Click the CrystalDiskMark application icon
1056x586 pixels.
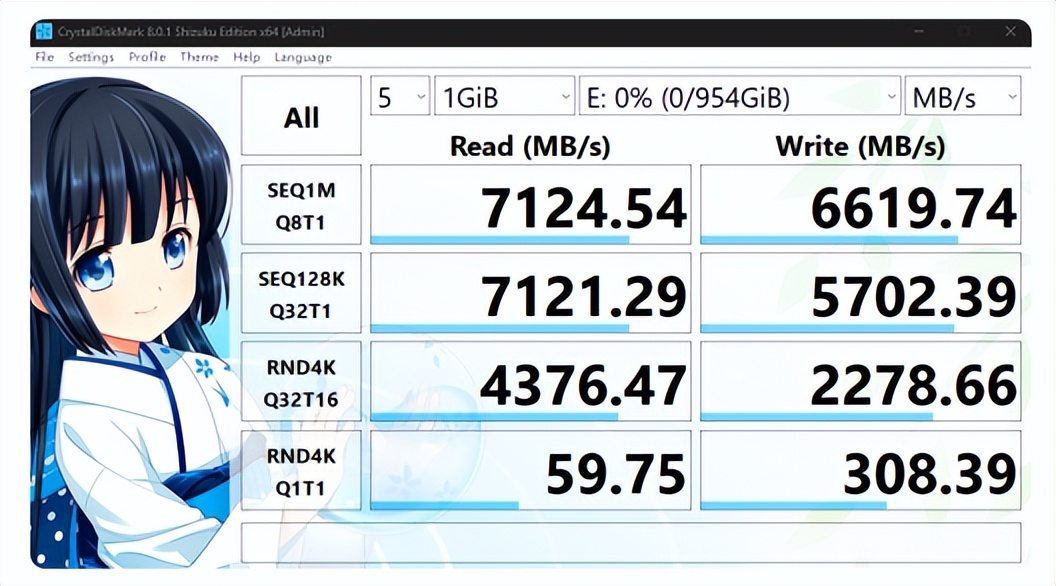pyautogui.click(x=42, y=31)
